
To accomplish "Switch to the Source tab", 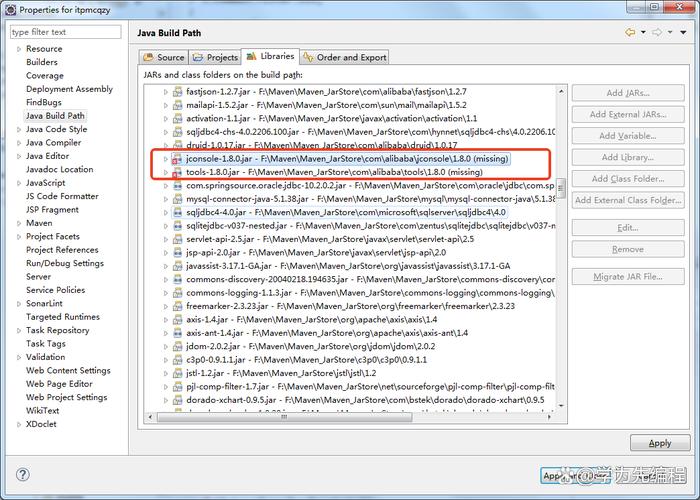I will point(164,57).
